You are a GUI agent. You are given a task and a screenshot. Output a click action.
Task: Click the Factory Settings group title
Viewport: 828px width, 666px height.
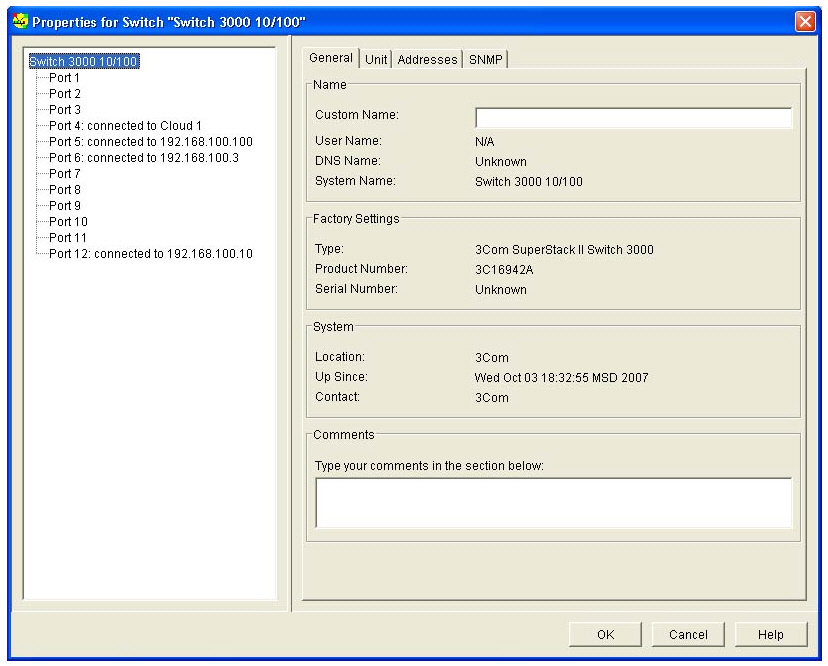356,219
